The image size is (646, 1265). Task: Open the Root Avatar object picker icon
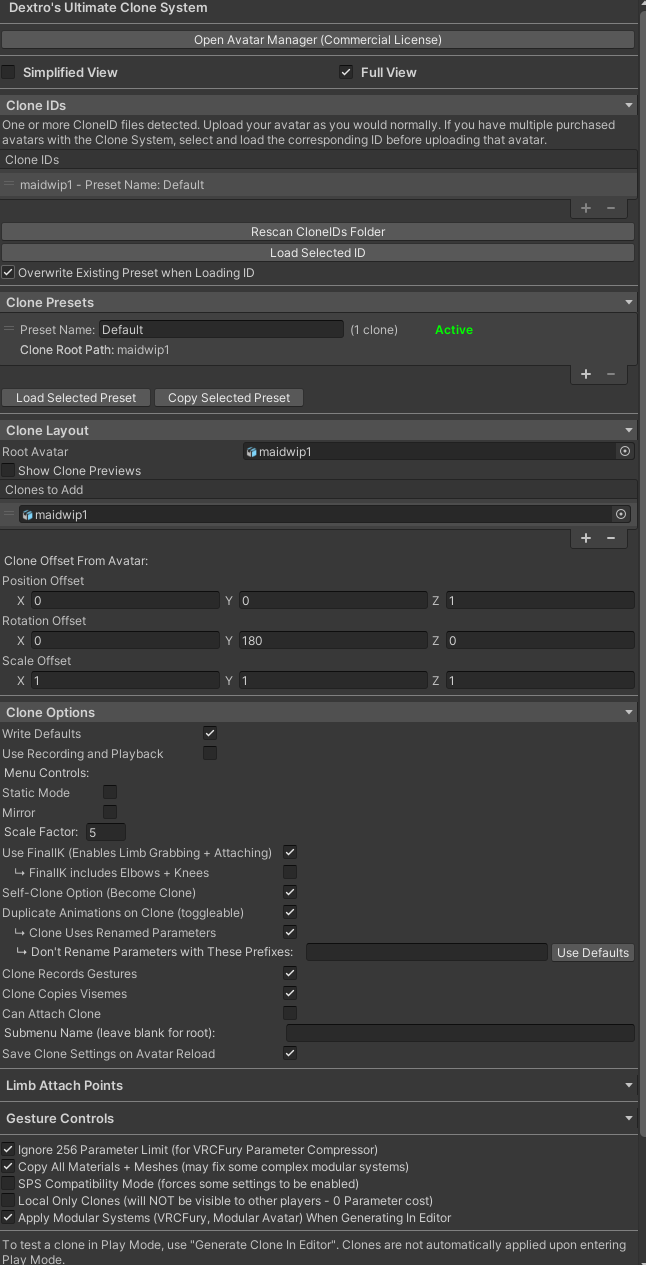(x=625, y=452)
